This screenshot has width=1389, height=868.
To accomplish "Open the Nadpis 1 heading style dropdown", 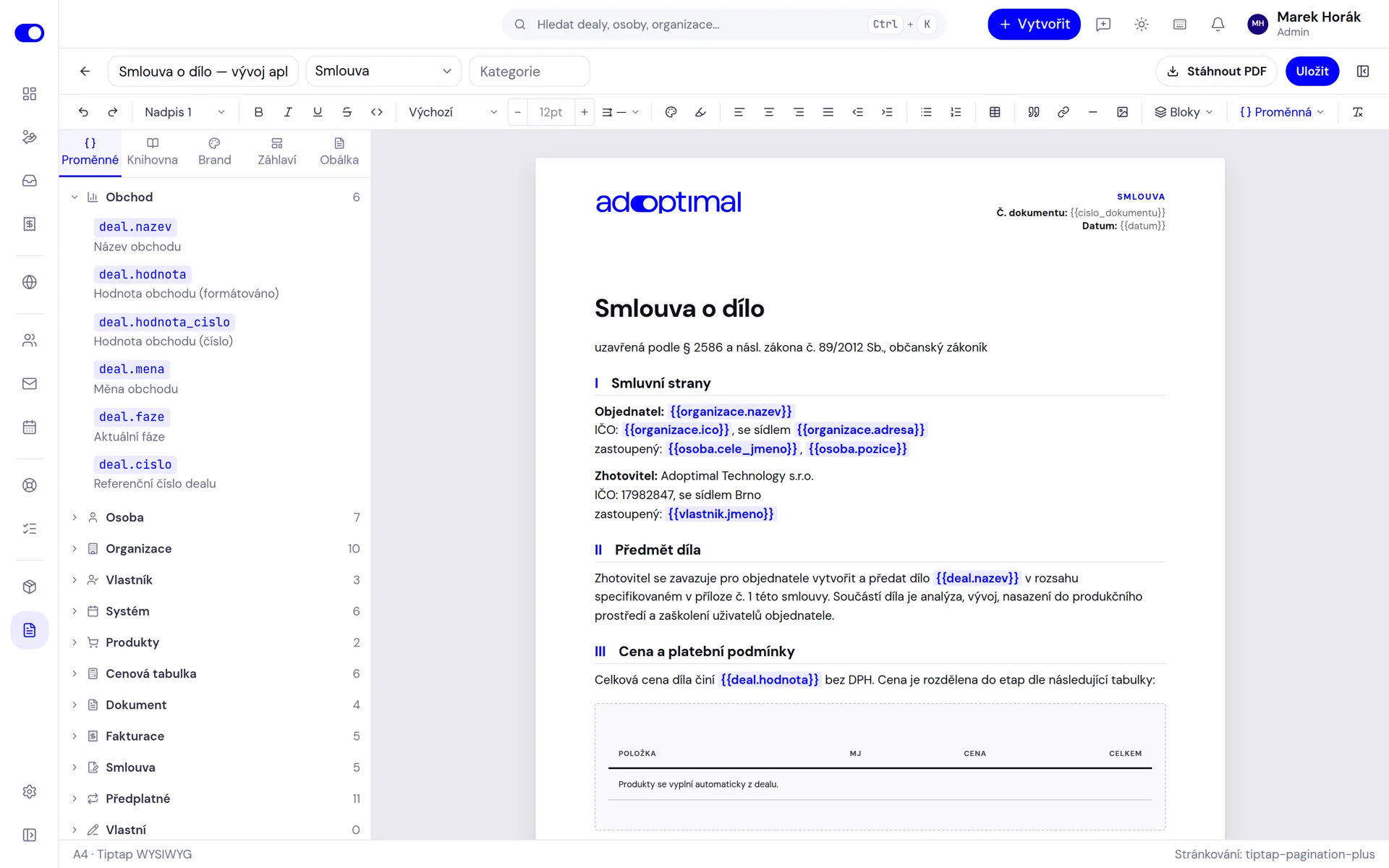I will tap(184, 112).
